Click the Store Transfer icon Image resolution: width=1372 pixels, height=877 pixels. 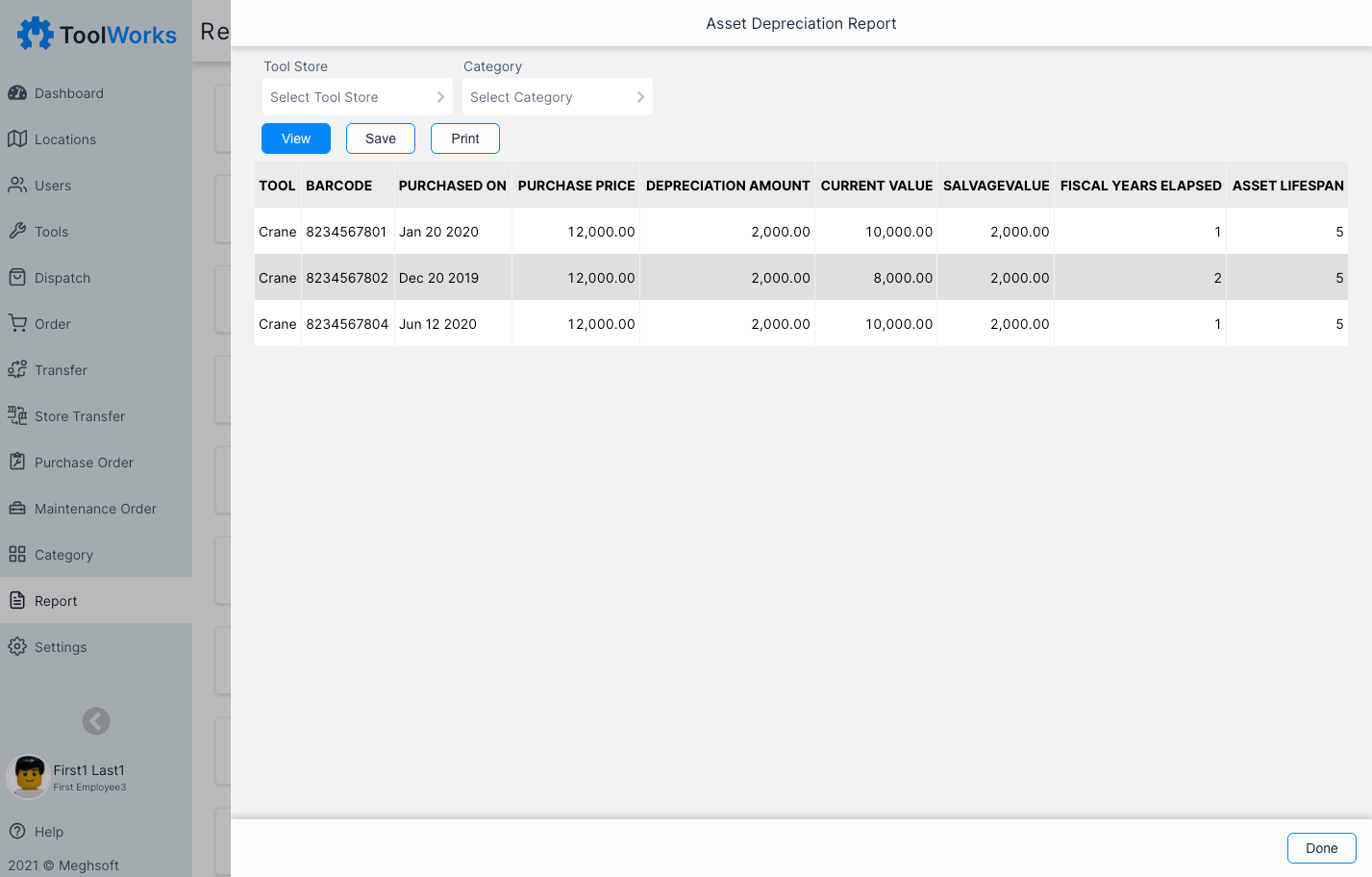tap(19, 415)
